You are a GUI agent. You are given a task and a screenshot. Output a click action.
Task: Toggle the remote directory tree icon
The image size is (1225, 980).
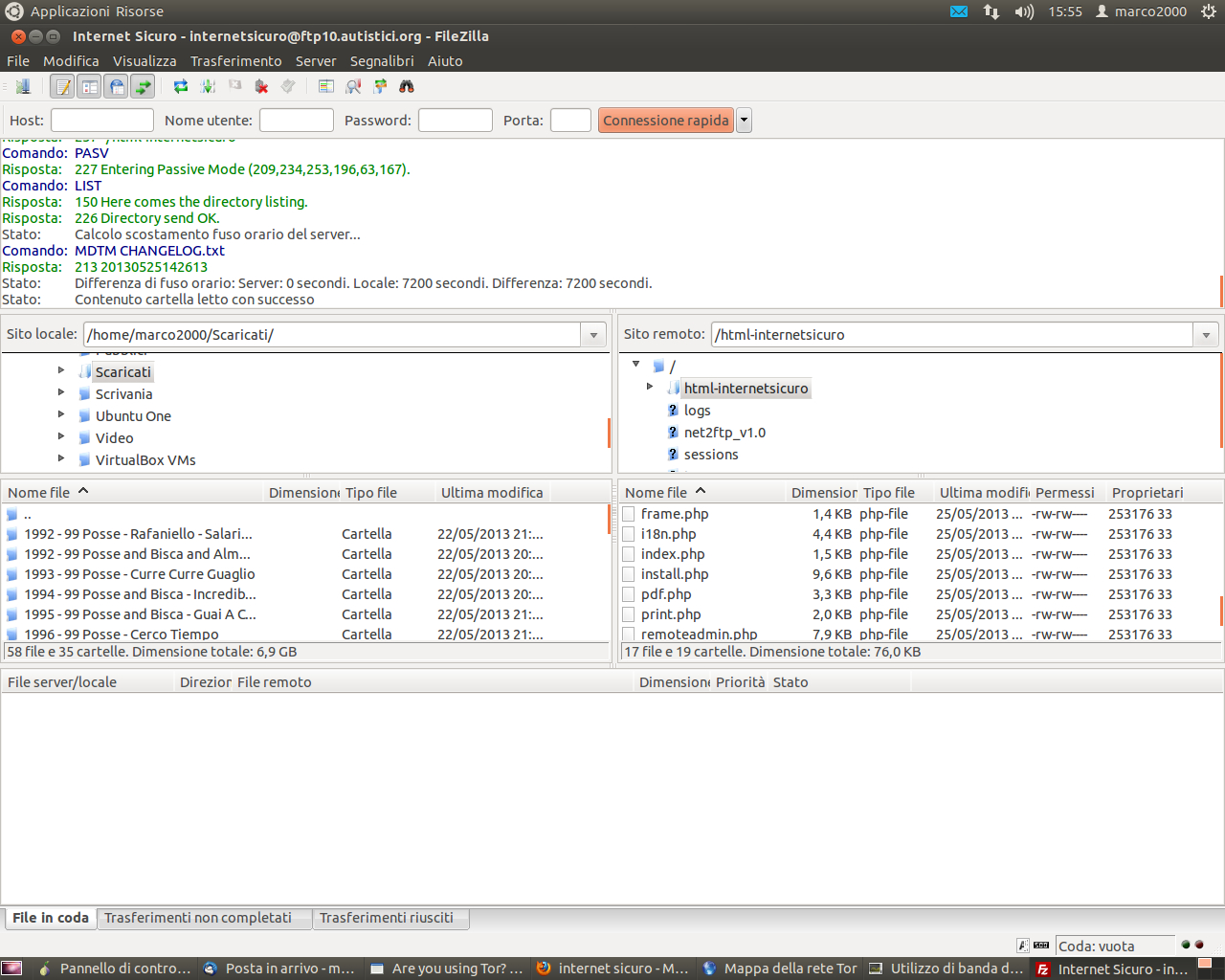(x=117, y=87)
